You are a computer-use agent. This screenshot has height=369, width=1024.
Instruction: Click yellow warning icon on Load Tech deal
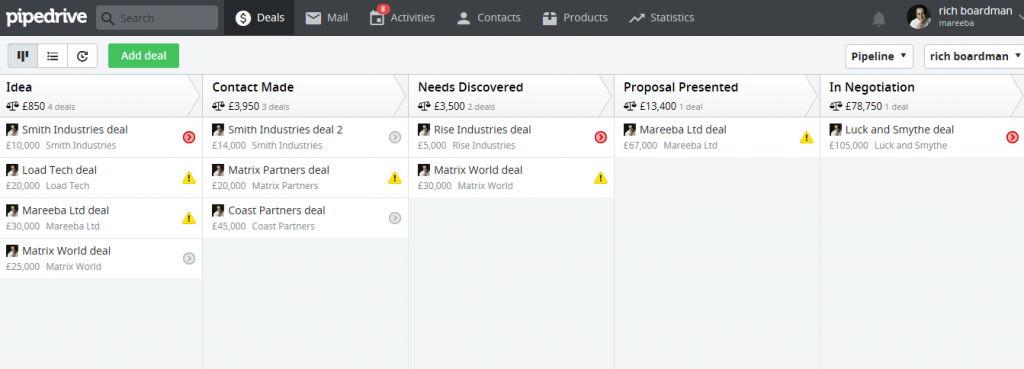(189, 178)
